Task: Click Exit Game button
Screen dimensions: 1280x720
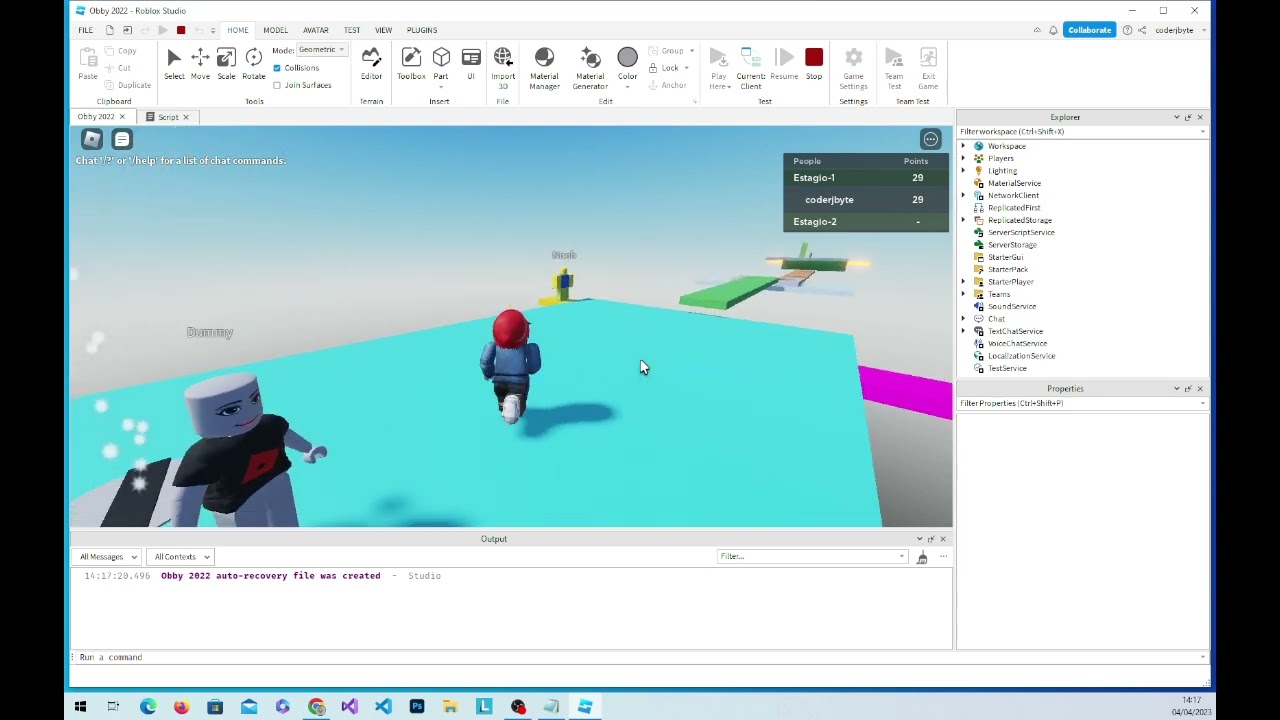Action: click(x=928, y=68)
